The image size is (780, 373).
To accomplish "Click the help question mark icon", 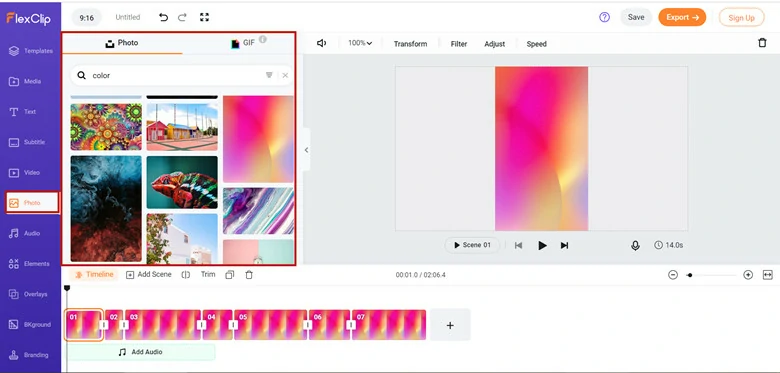I will tap(604, 17).
